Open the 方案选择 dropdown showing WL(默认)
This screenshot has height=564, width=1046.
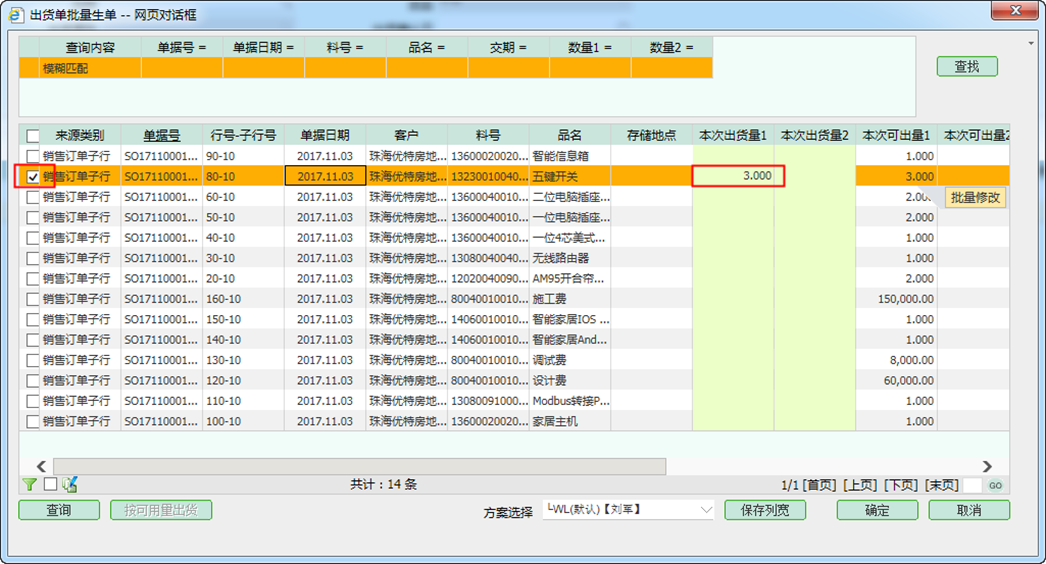[x=628, y=510]
